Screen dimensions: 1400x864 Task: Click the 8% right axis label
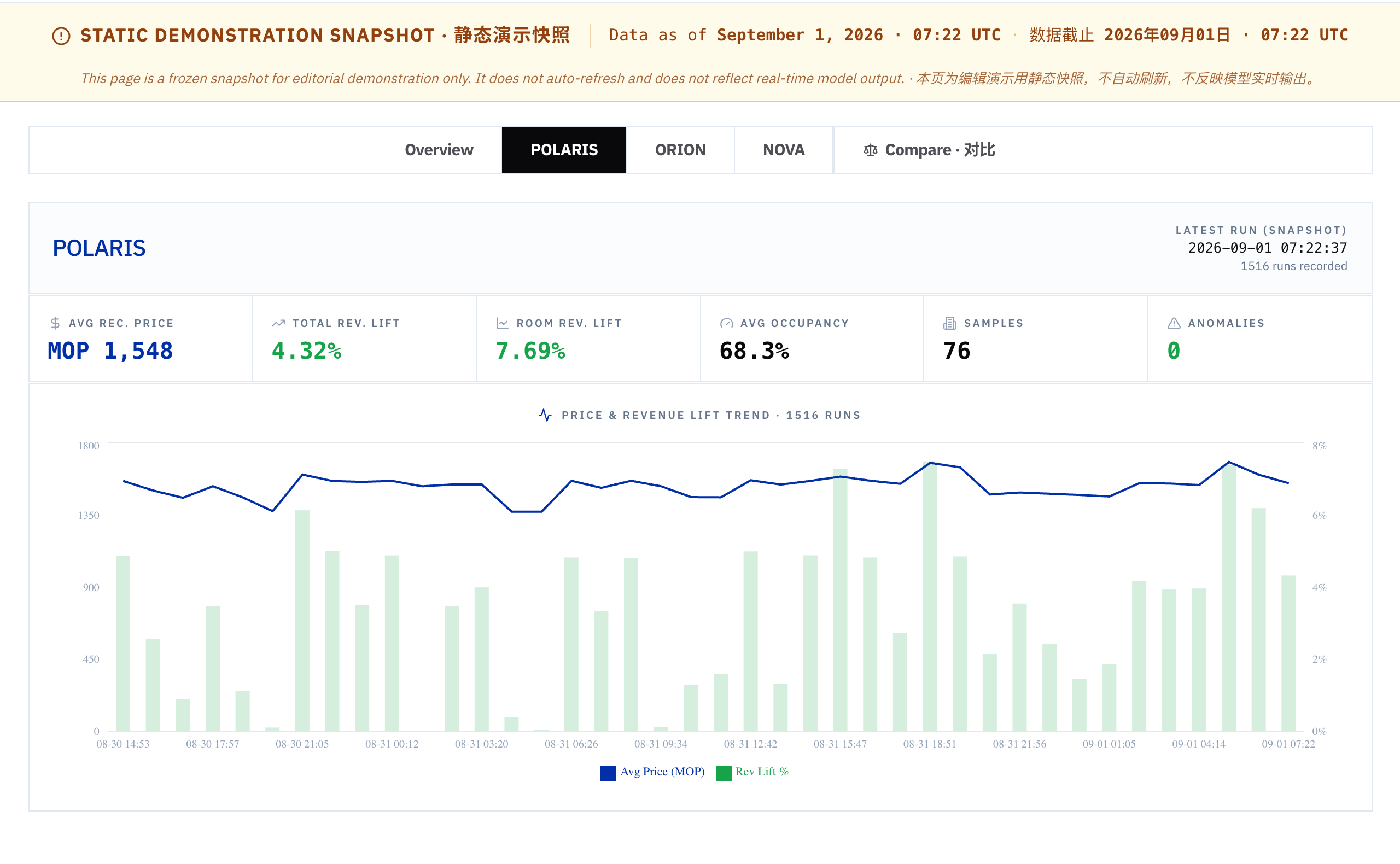(1320, 446)
